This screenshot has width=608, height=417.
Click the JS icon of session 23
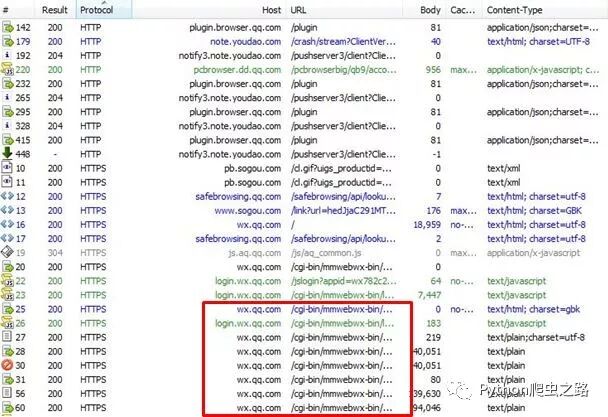point(7,295)
